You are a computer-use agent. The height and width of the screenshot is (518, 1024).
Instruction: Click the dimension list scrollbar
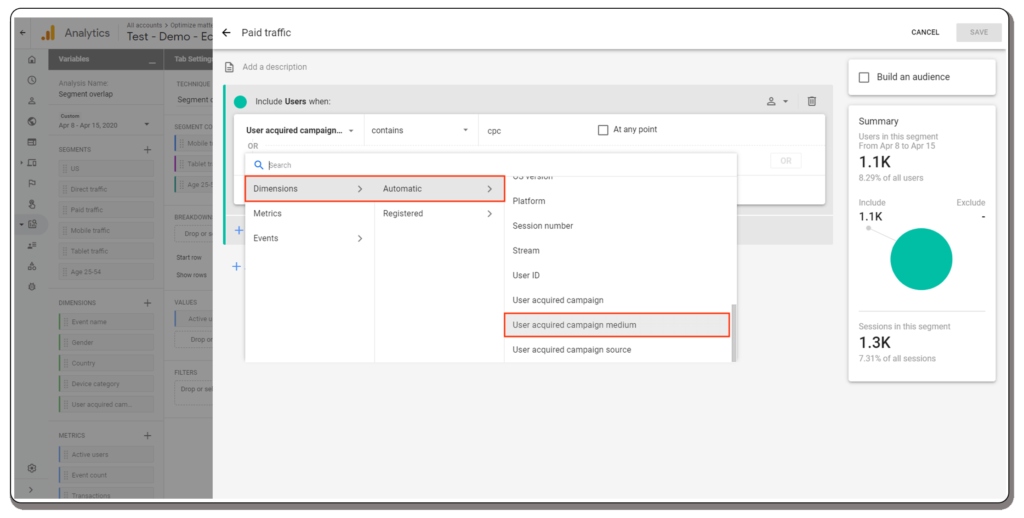[x=733, y=332]
